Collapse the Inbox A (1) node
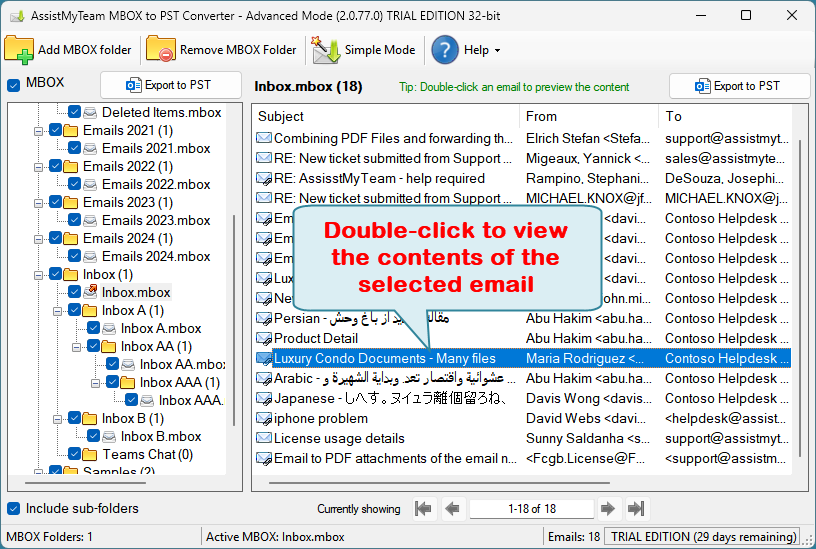 (57, 311)
